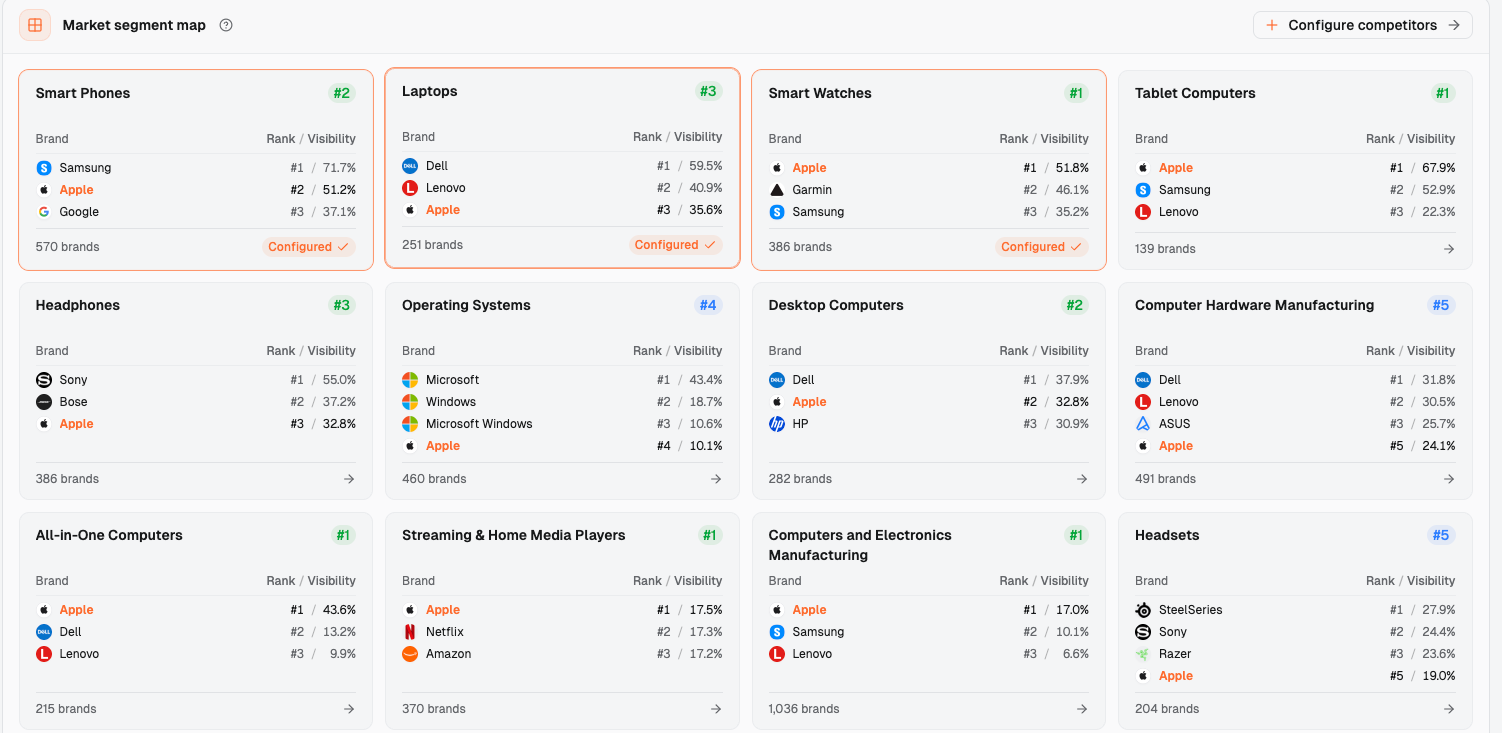The image size is (1502, 733).
Task: Open Headsets card via its arrow
Action: point(1449,709)
